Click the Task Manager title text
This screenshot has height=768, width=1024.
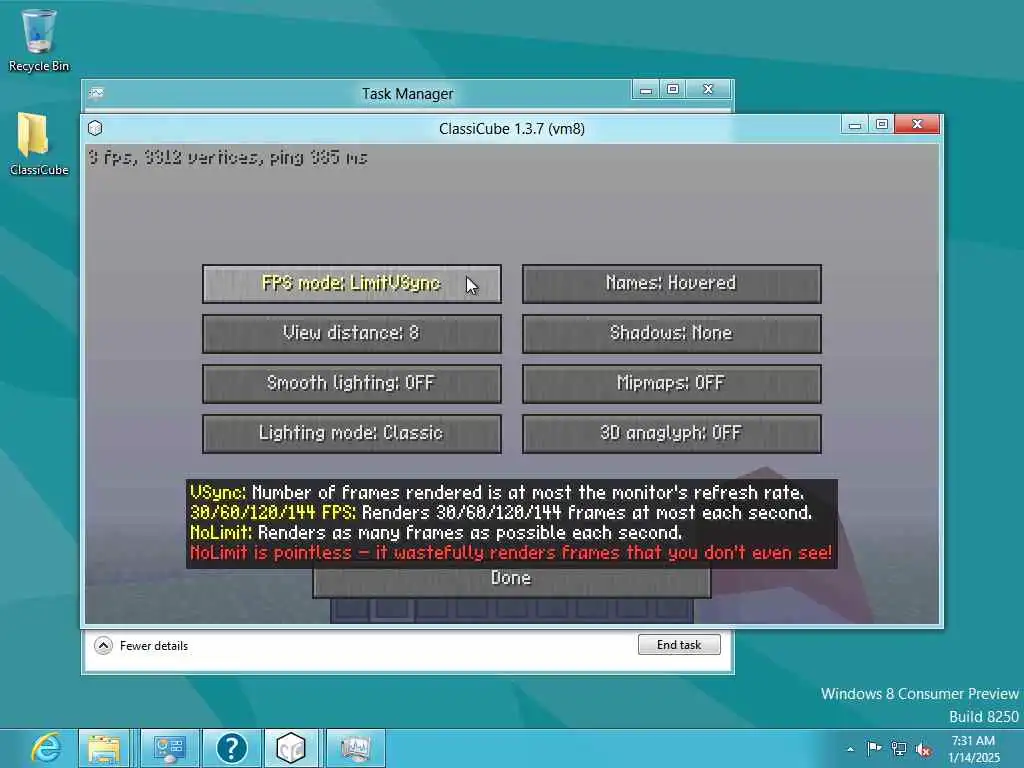(408, 94)
